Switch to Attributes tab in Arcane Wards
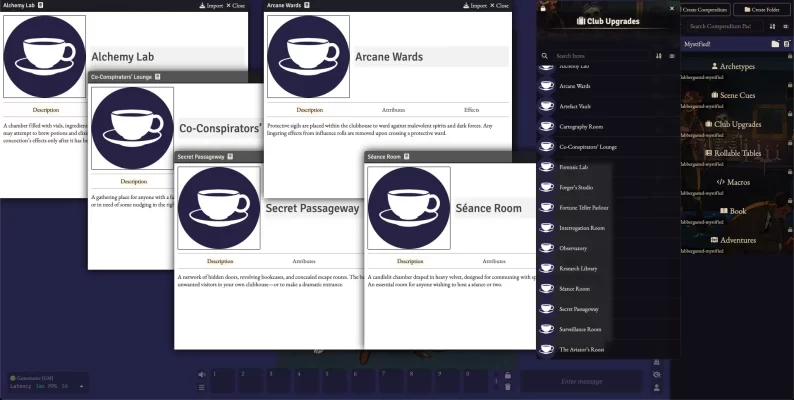The width and height of the screenshot is (794, 400). (393, 110)
